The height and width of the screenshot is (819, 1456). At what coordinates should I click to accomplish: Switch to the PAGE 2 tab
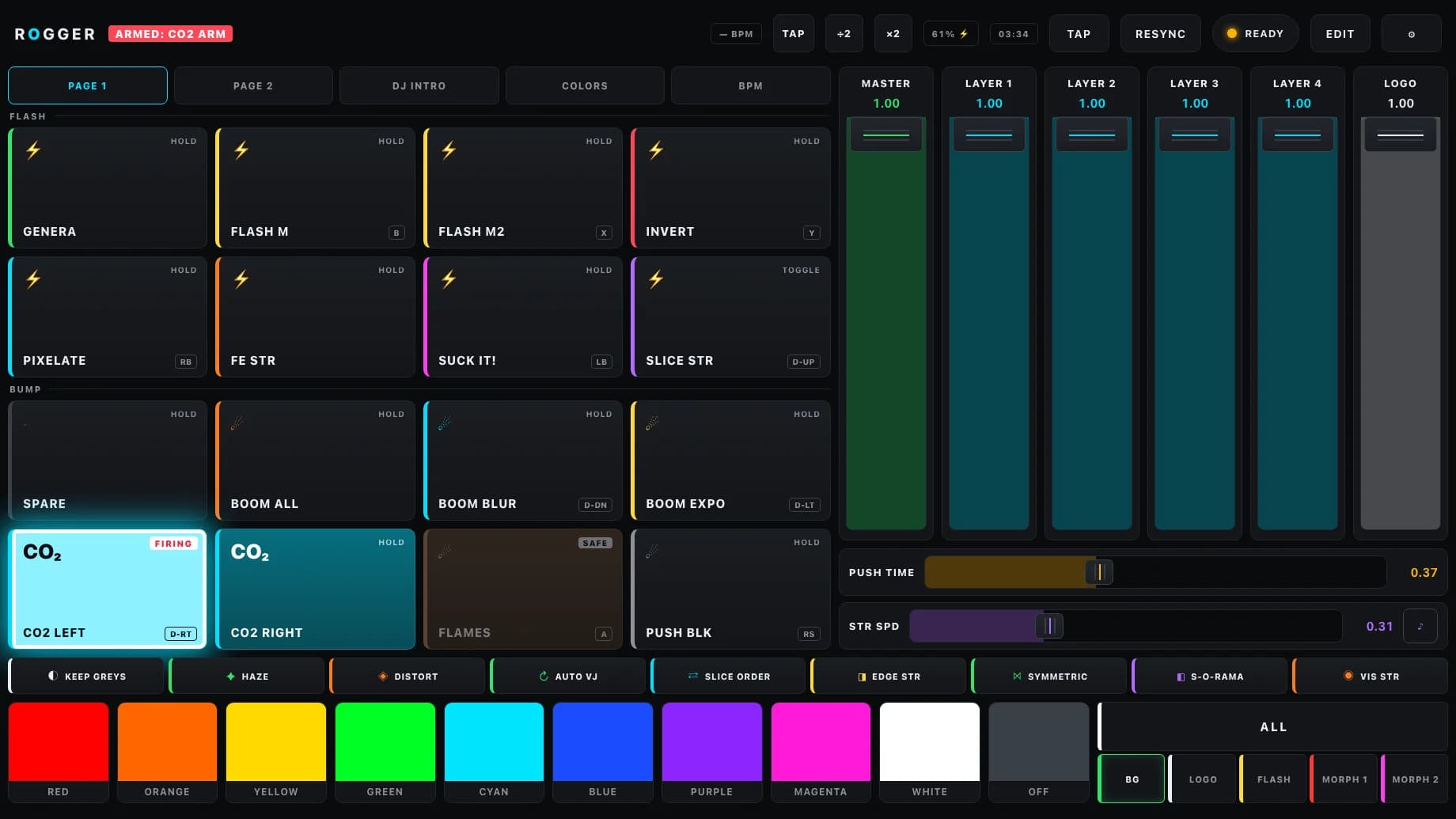point(253,85)
